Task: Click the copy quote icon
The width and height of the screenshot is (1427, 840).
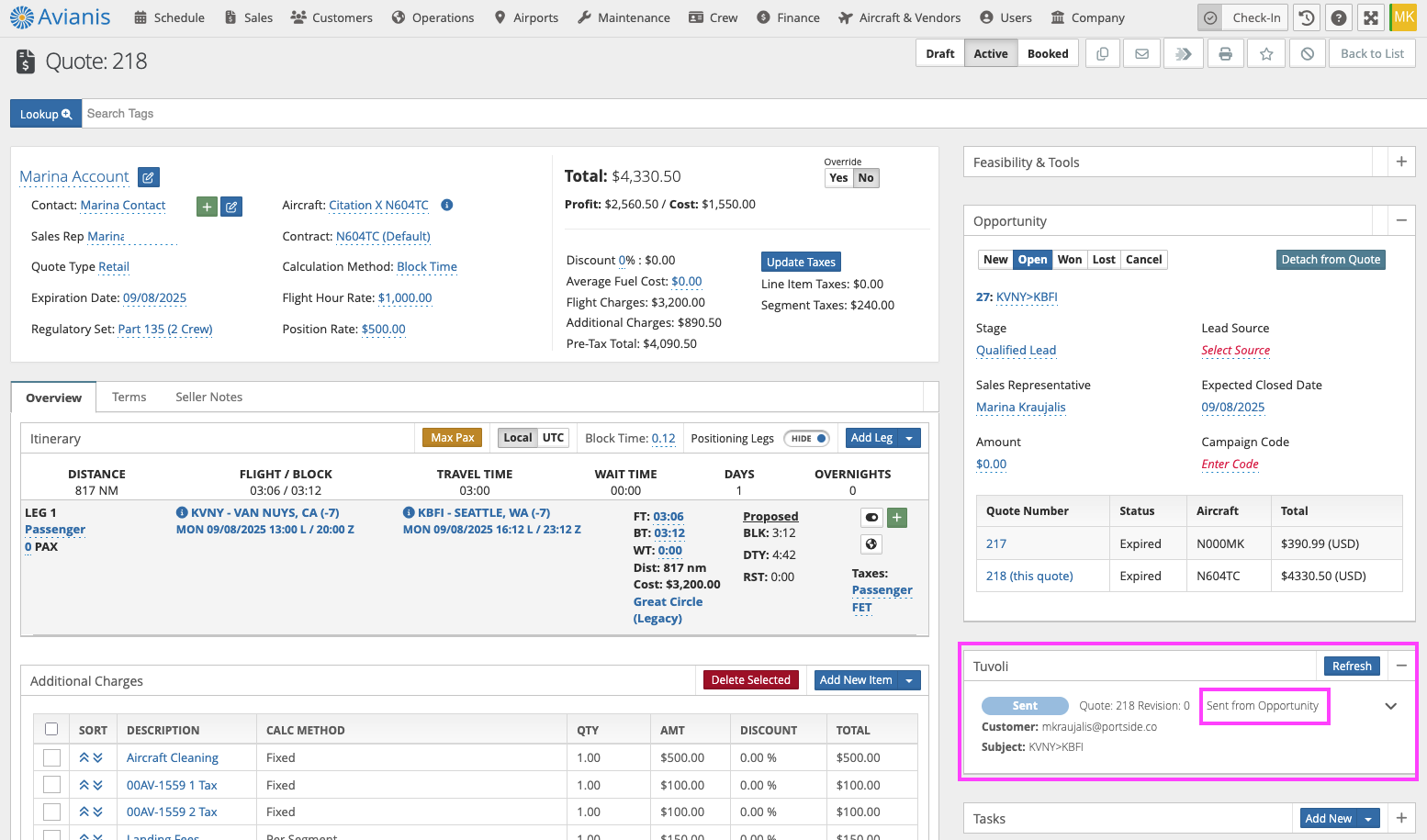Action: pos(1103,54)
